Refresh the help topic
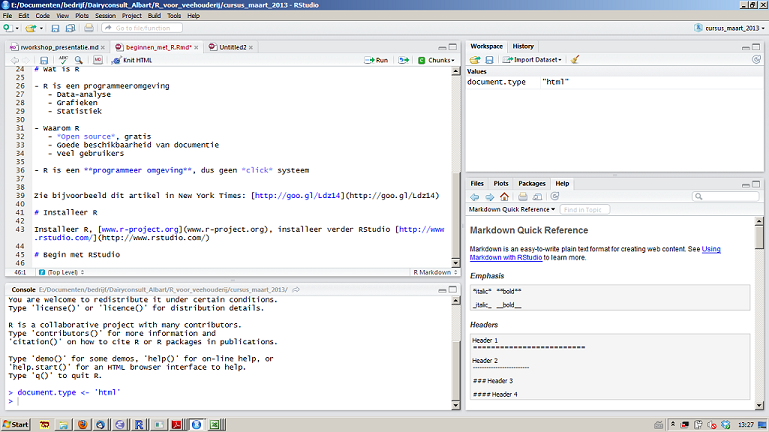Screen dimensions: 769x432 point(555,196)
